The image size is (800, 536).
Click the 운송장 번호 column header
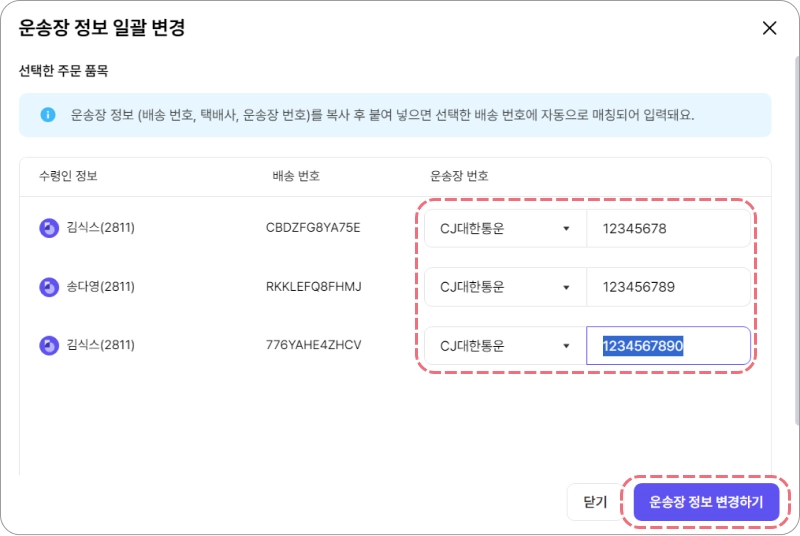tap(459, 176)
